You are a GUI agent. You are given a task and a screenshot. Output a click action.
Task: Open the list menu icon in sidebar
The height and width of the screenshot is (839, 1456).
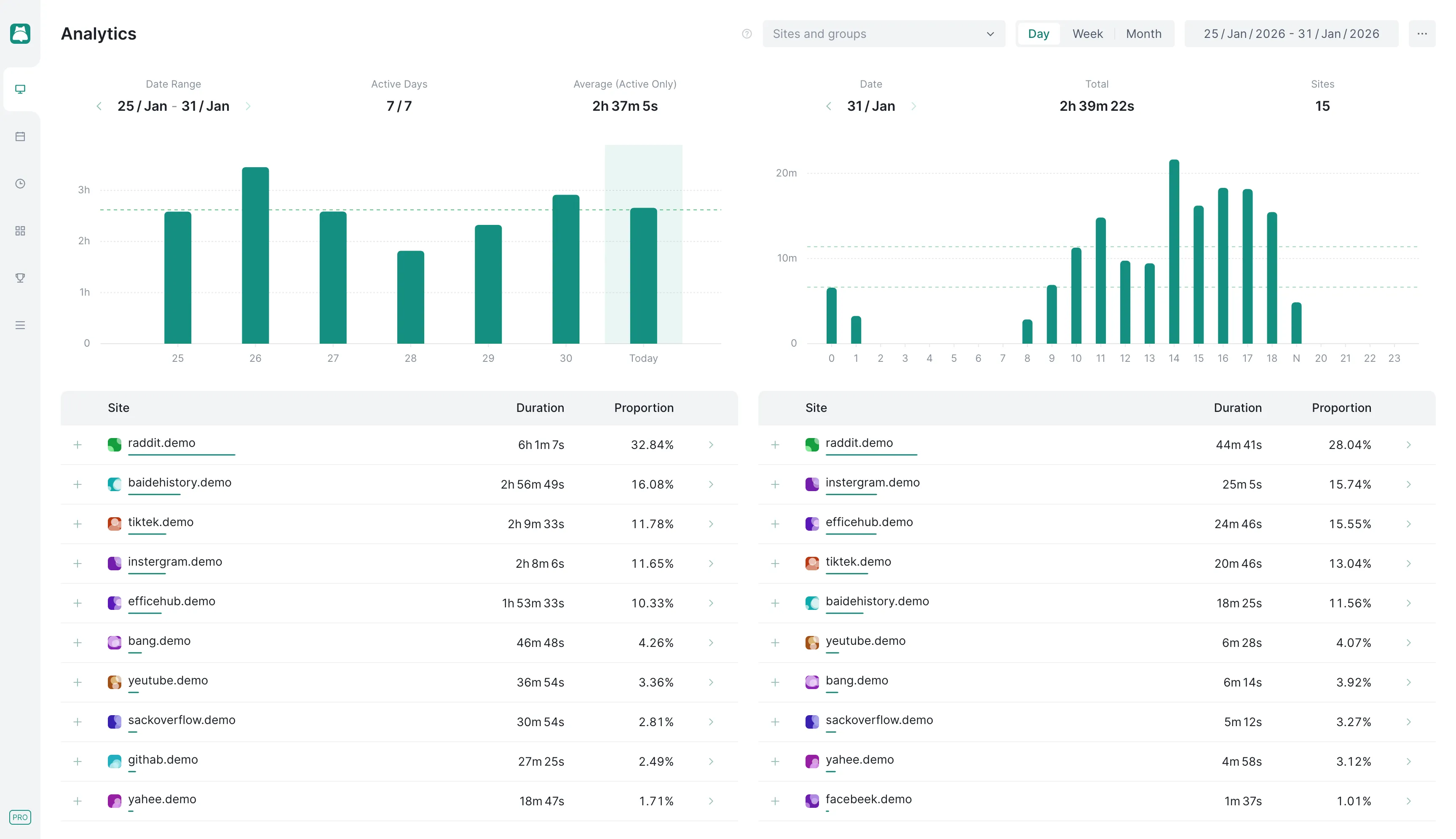(21, 325)
